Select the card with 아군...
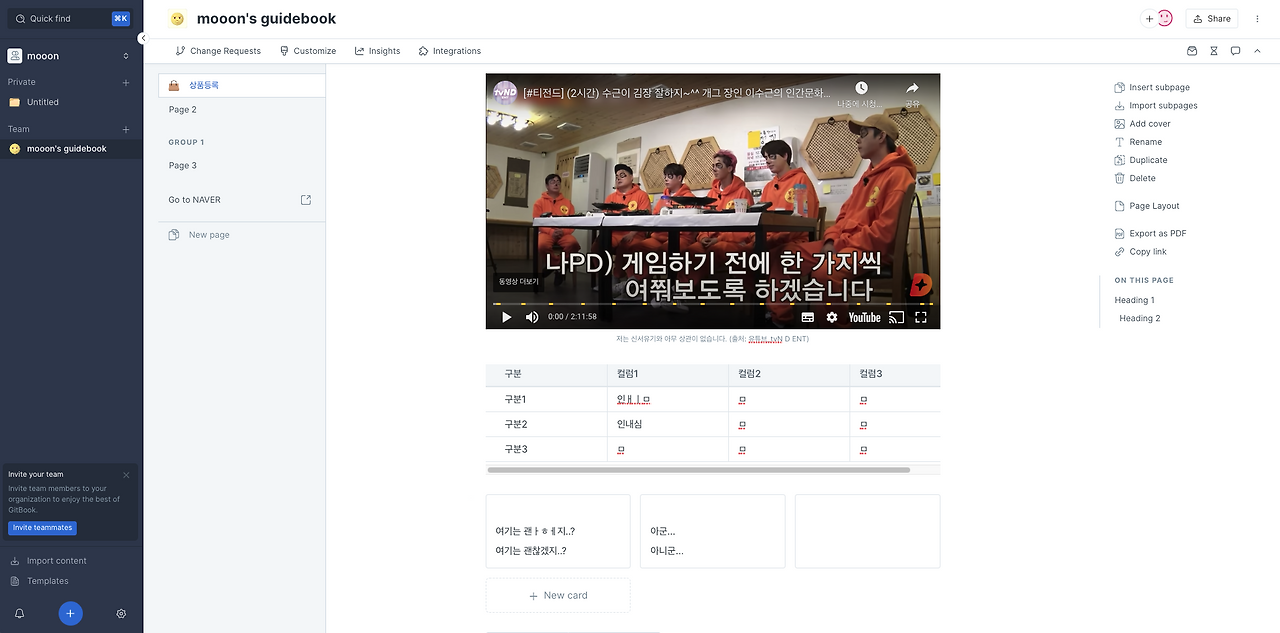 pyautogui.click(x=712, y=531)
